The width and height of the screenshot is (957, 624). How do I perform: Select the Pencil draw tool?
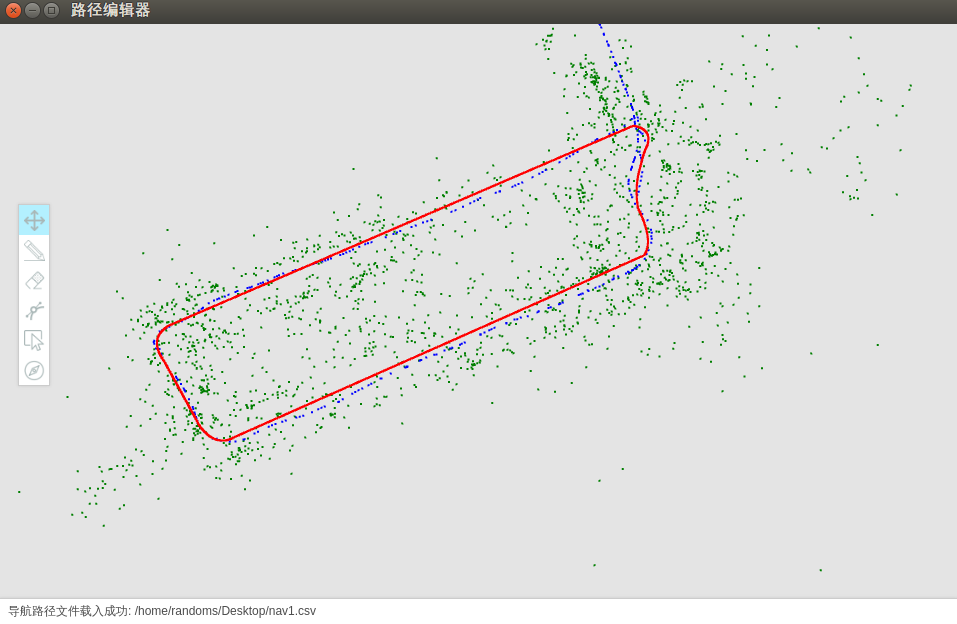point(34,250)
